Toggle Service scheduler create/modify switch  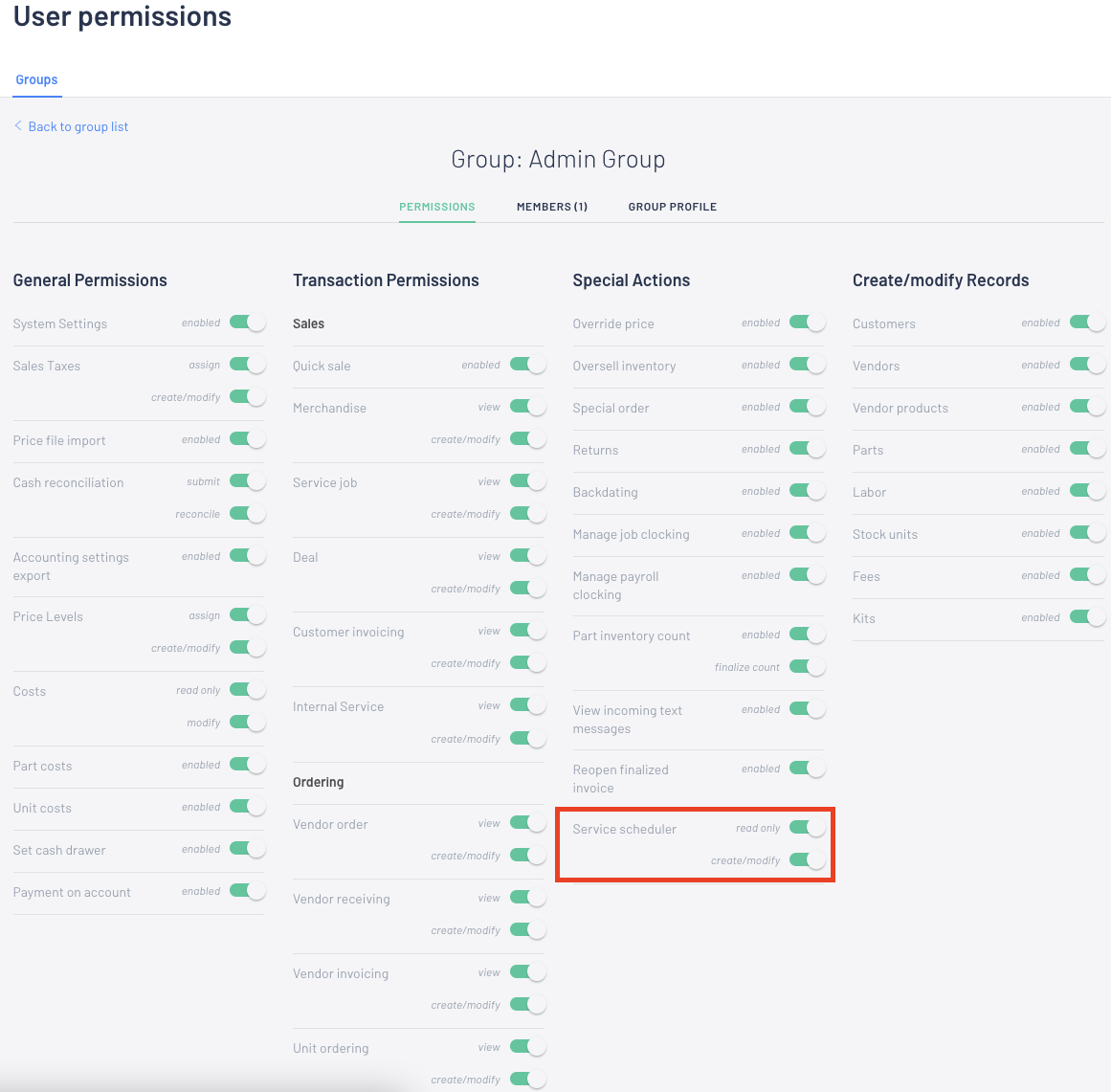pyautogui.click(x=807, y=860)
